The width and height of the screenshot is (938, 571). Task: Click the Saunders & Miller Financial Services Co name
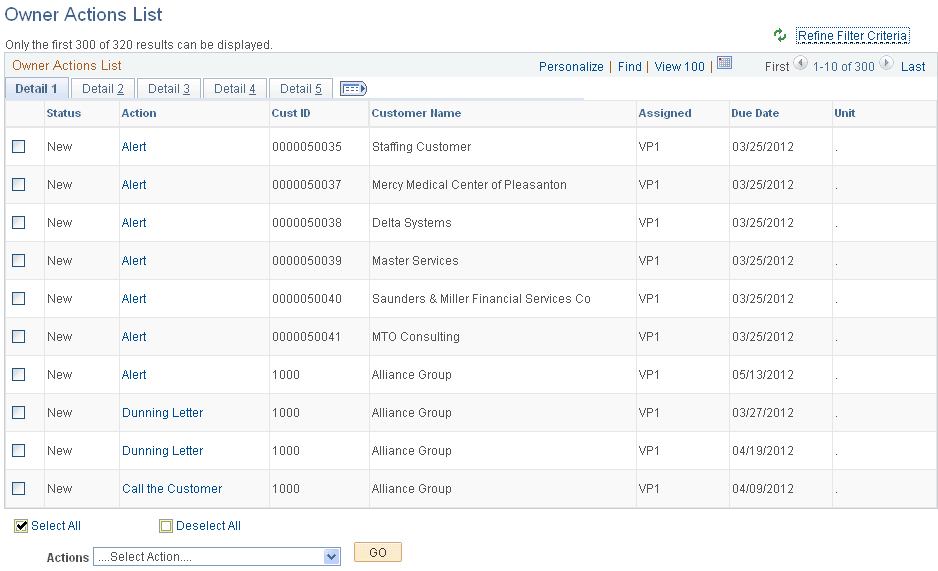tap(481, 298)
